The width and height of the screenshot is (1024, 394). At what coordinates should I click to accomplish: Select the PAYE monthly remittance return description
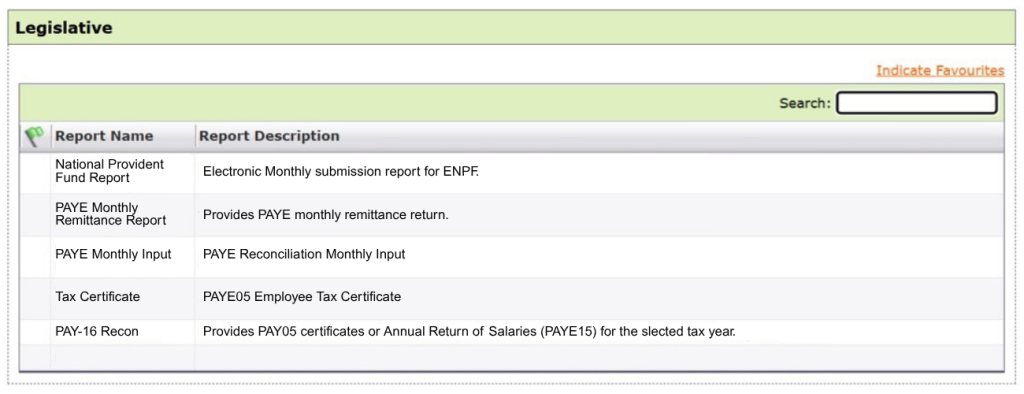pyautogui.click(x=325, y=214)
